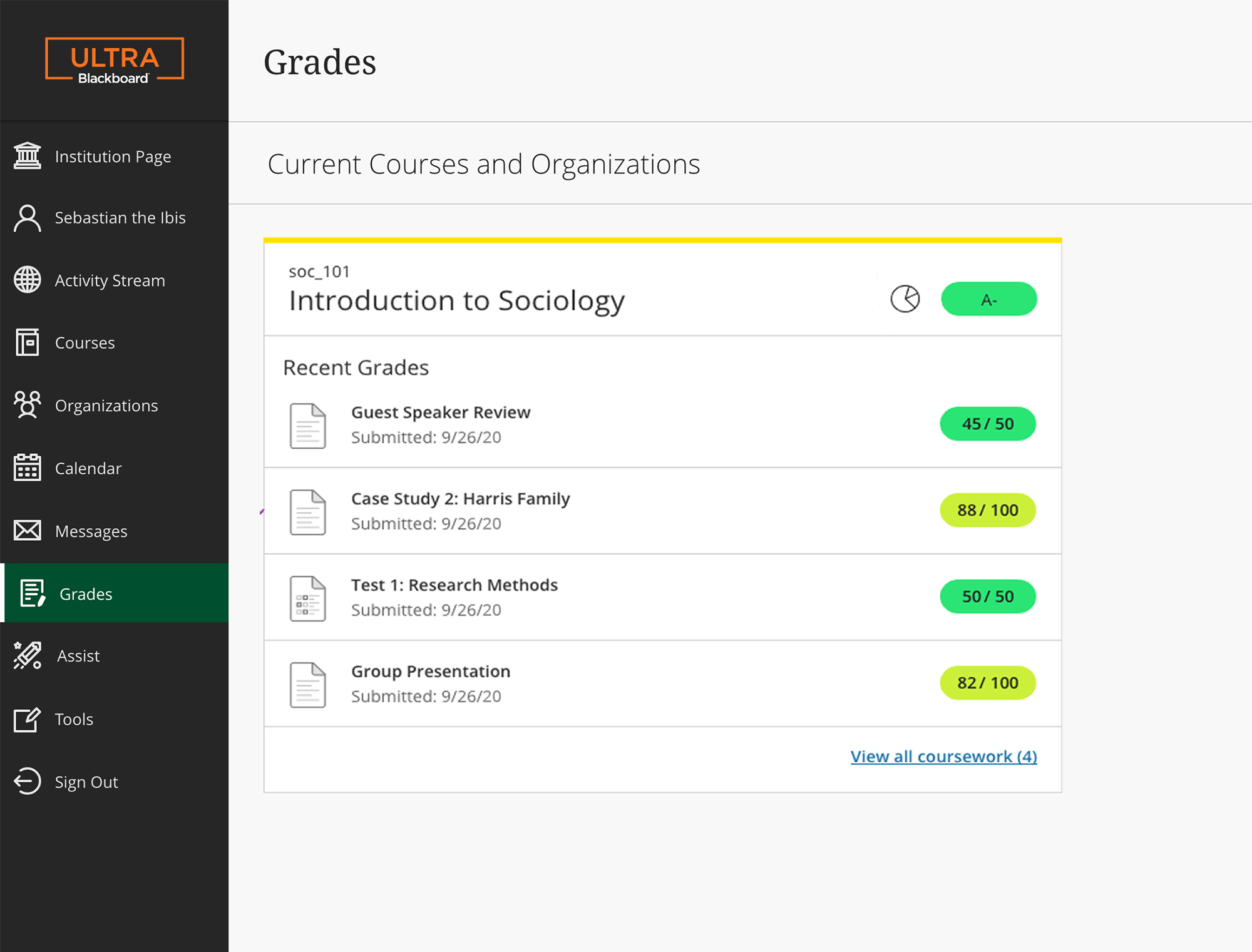The image size is (1252, 952).
Task: Click the Test 1 Research Methods test icon
Action: [x=308, y=598]
